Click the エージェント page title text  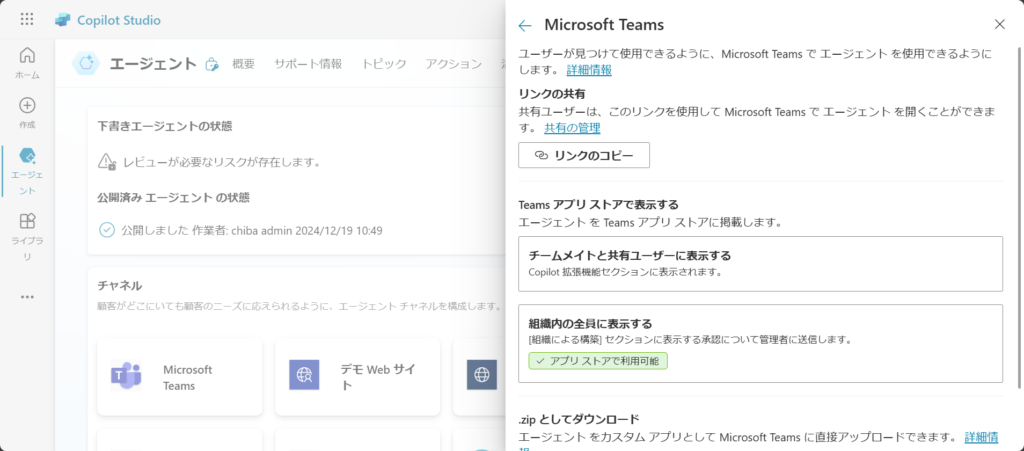tap(153, 63)
